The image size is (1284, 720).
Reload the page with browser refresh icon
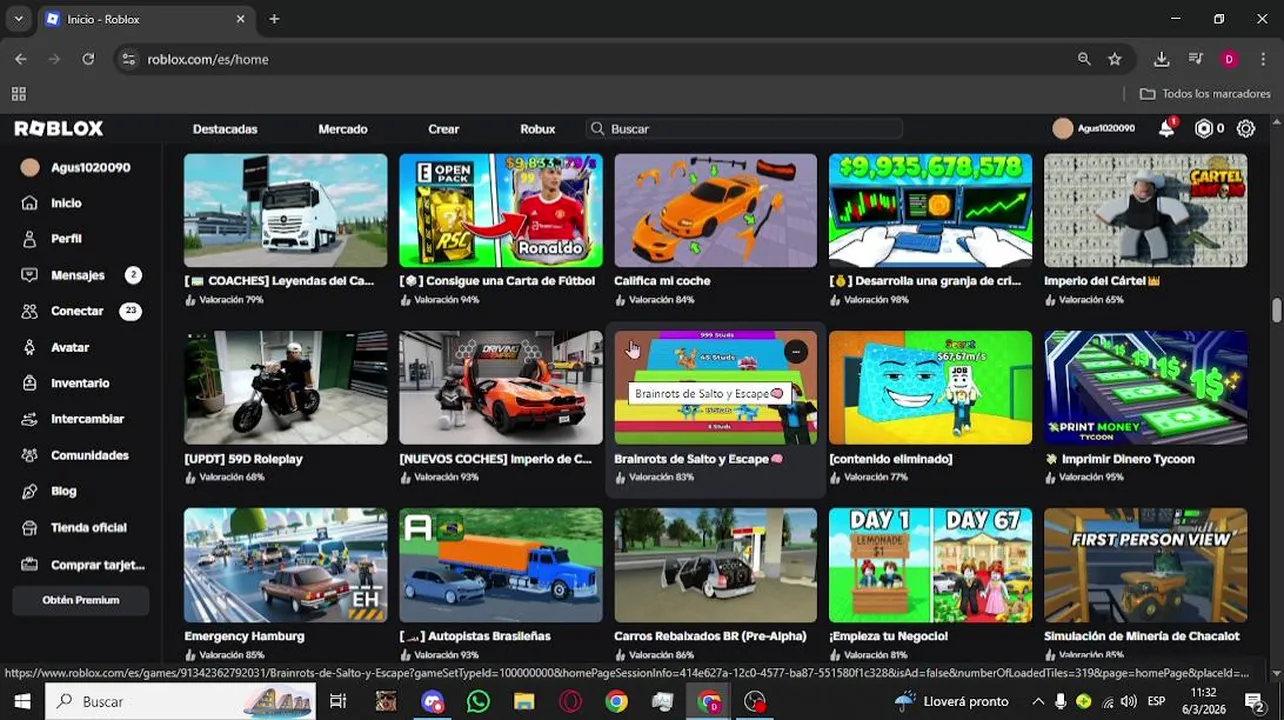click(88, 59)
